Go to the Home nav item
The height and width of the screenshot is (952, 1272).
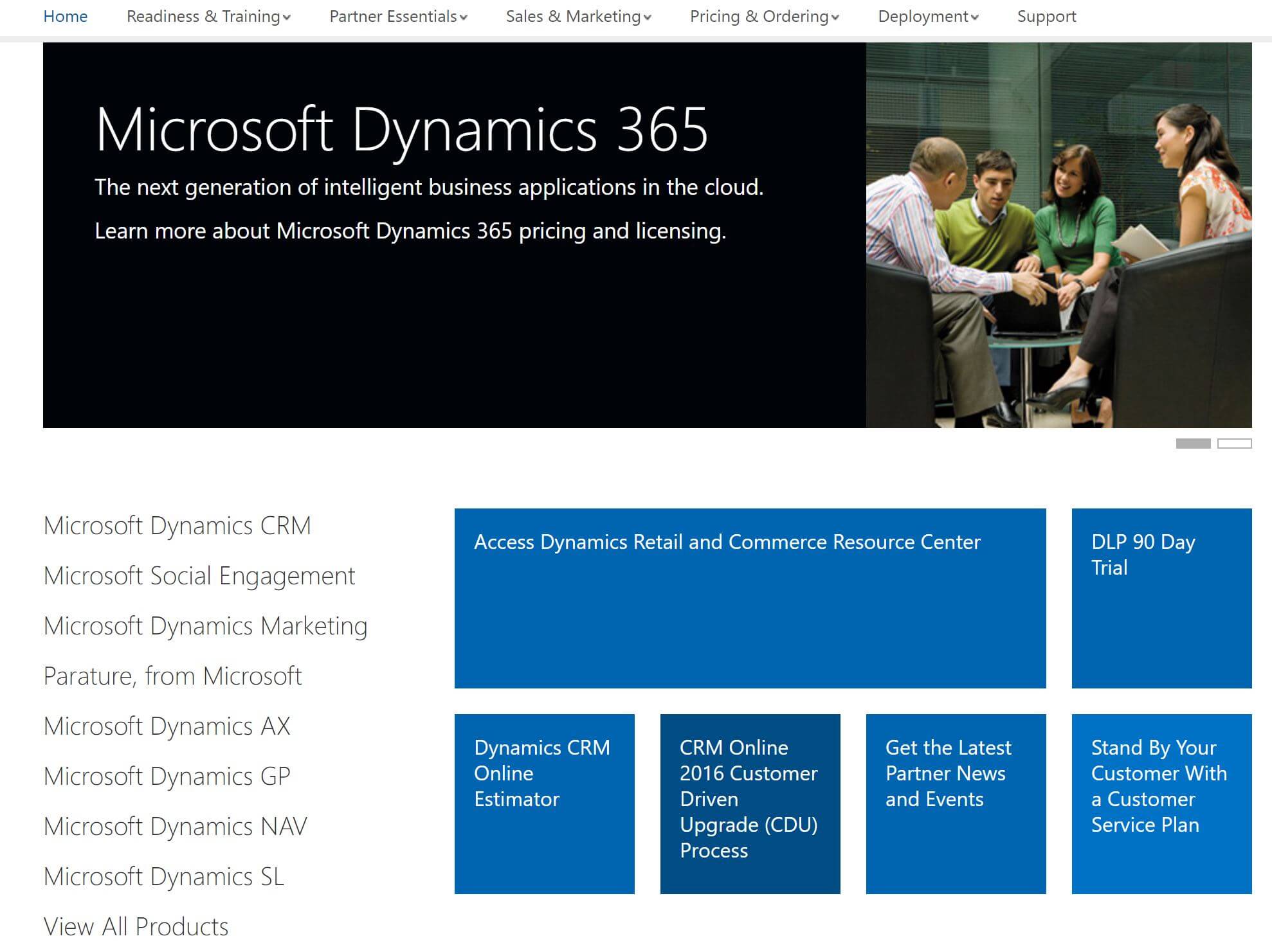65,17
